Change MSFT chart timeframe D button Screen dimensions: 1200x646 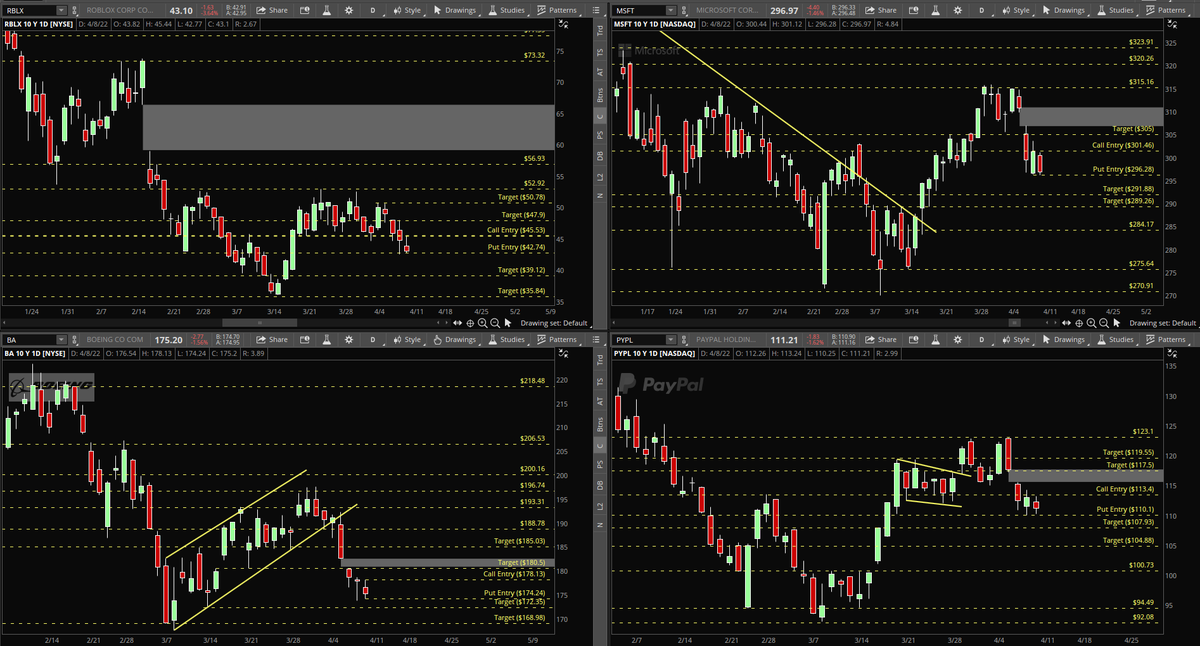click(981, 9)
